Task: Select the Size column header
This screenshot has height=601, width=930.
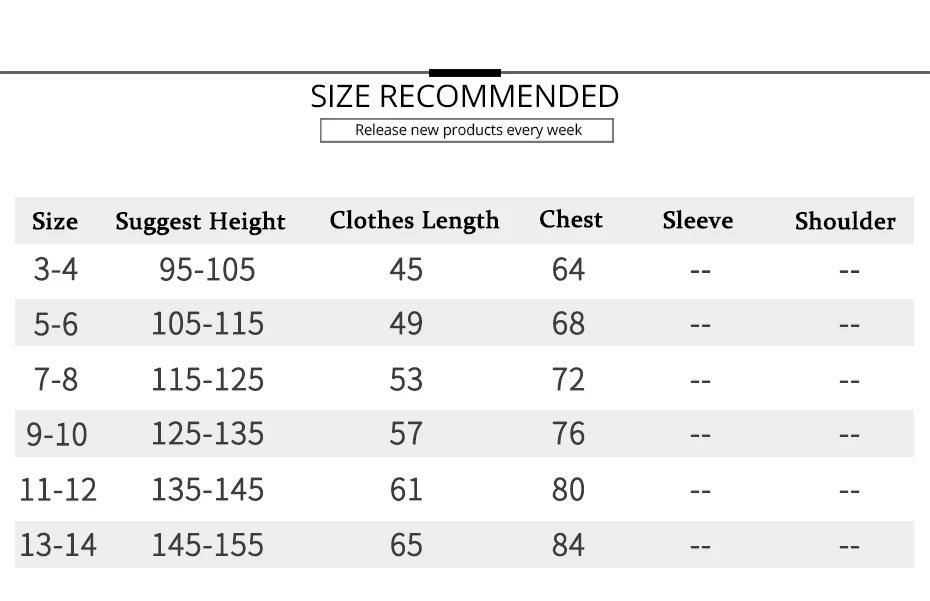Action: pyautogui.click(x=55, y=221)
